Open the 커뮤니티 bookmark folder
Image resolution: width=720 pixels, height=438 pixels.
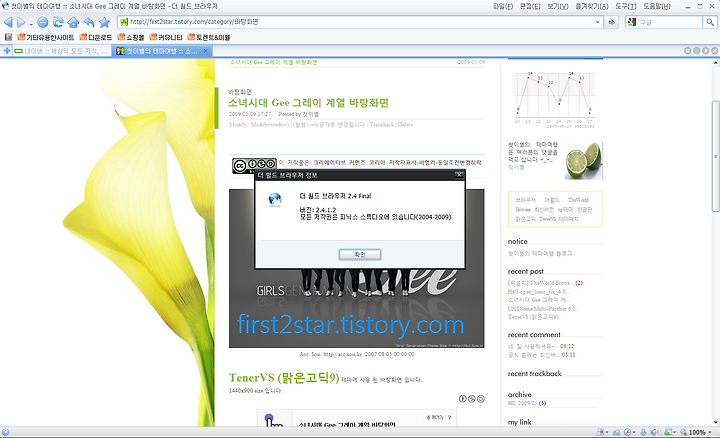tap(166, 37)
